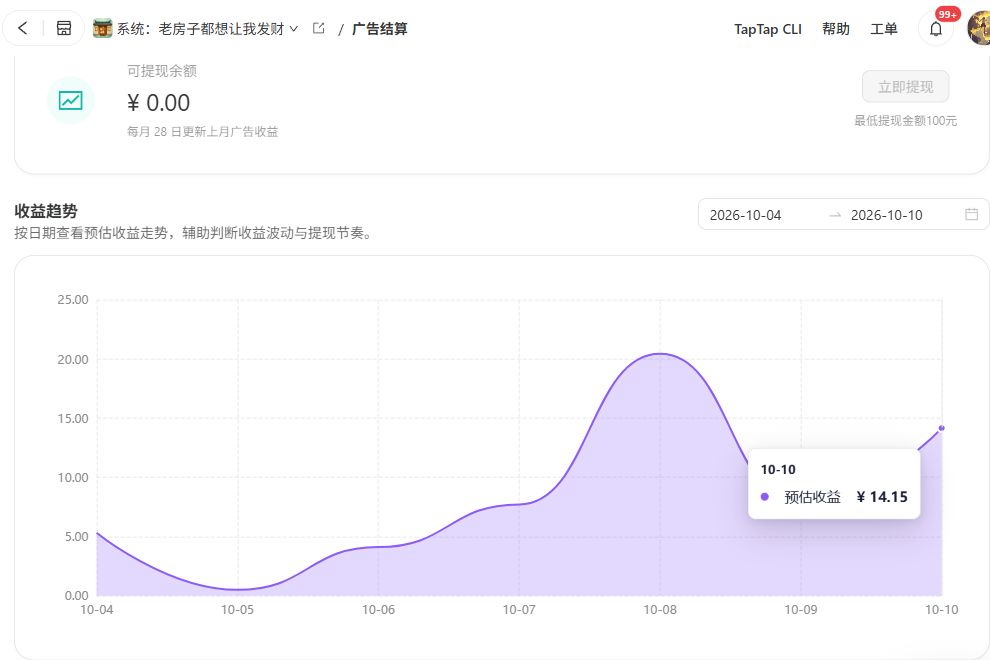Viewport: 990px width, 660px height.
Task: Click the revenue chart icon
Action: click(x=71, y=100)
